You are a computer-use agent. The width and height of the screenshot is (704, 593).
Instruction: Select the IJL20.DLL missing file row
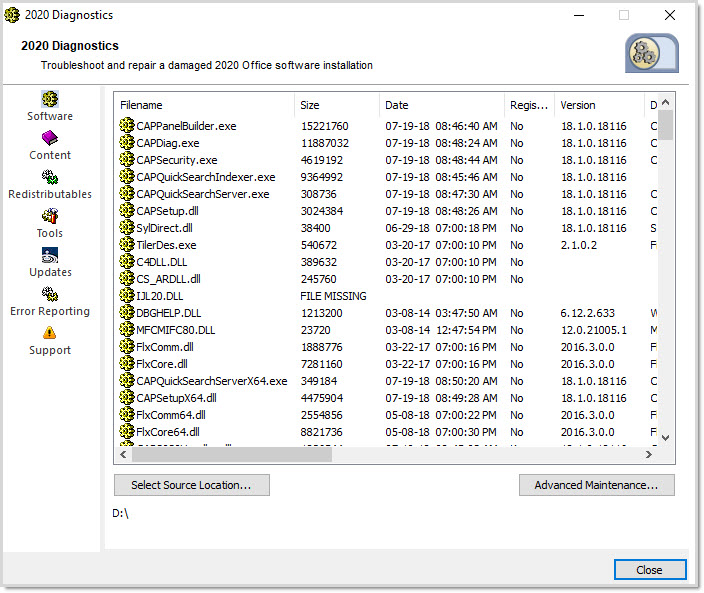pyautogui.click(x=160, y=296)
